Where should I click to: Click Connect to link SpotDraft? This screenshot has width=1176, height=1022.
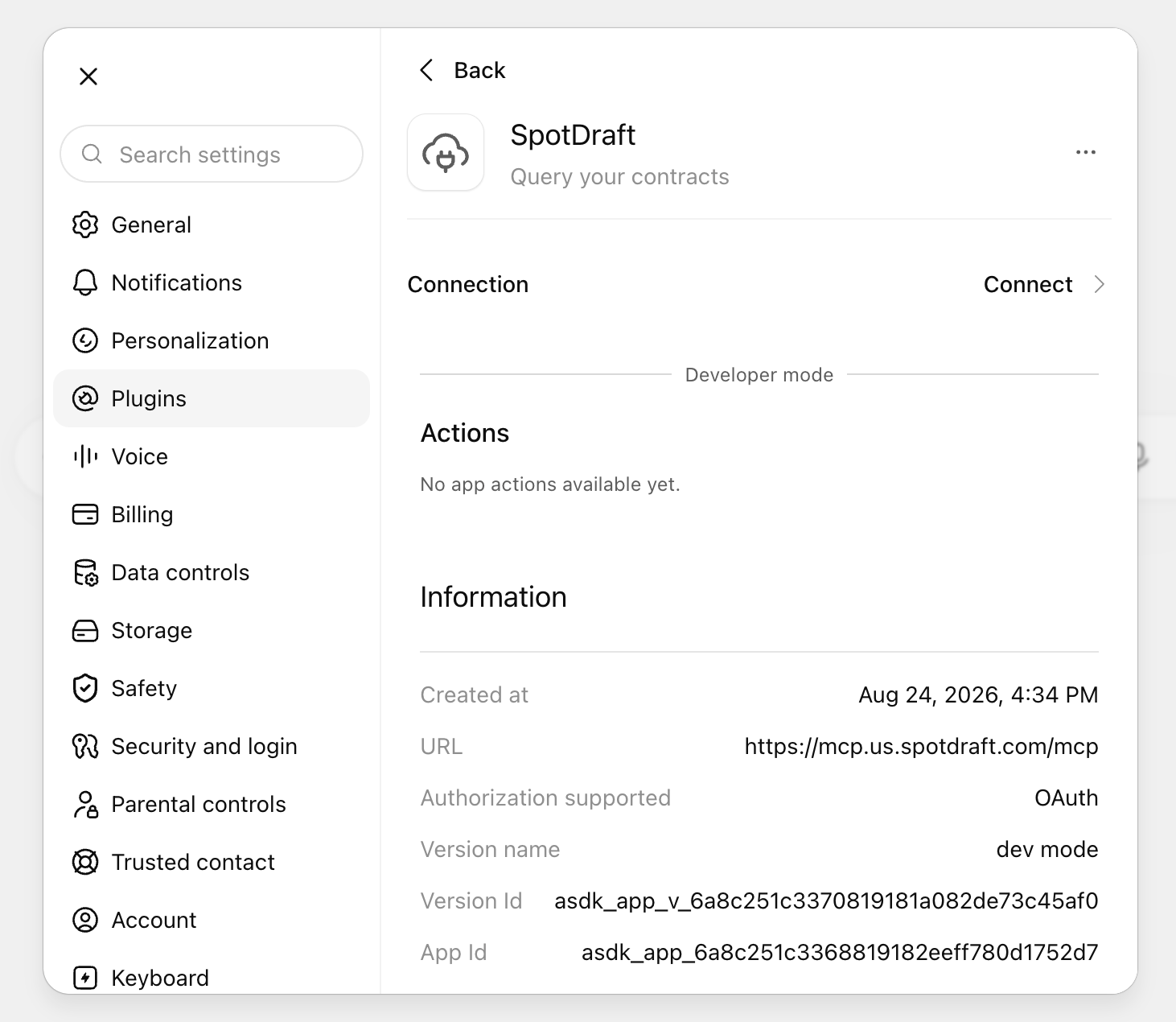[x=1028, y=284]
